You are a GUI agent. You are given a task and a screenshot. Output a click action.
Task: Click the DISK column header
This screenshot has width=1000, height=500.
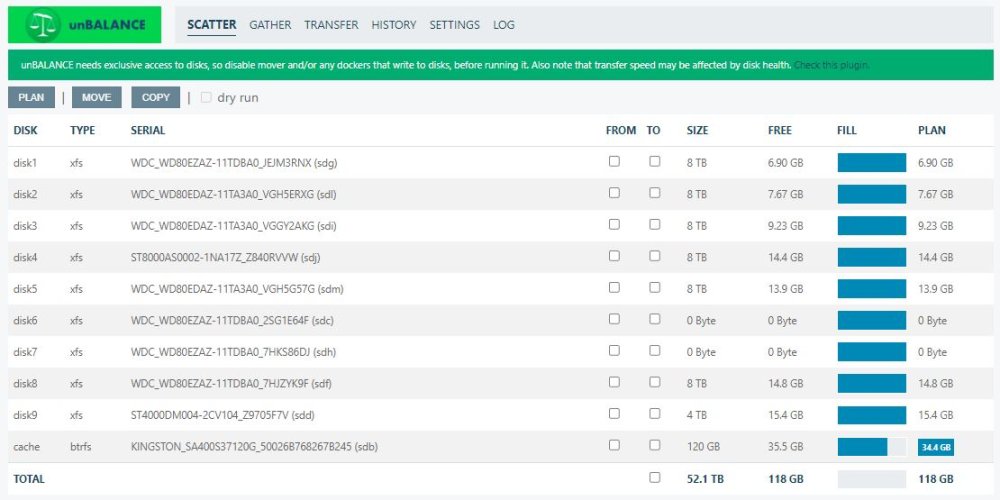26,130
